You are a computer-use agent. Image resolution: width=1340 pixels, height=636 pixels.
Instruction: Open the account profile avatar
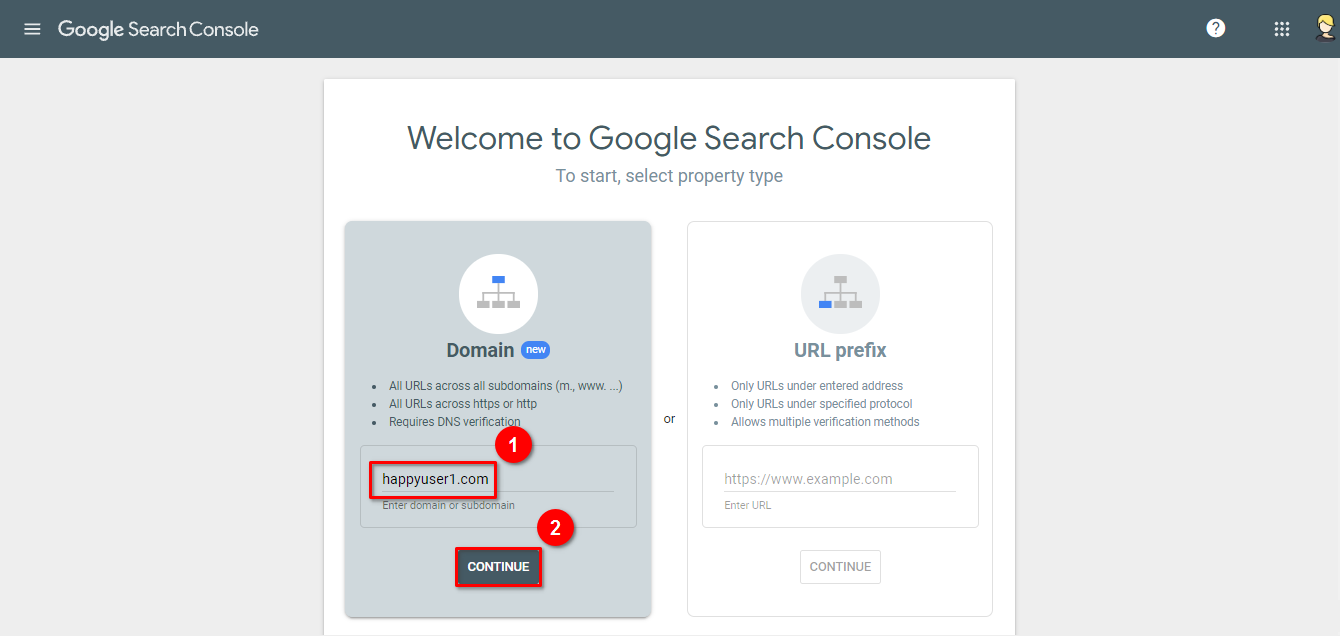(x=1326, y=28)
